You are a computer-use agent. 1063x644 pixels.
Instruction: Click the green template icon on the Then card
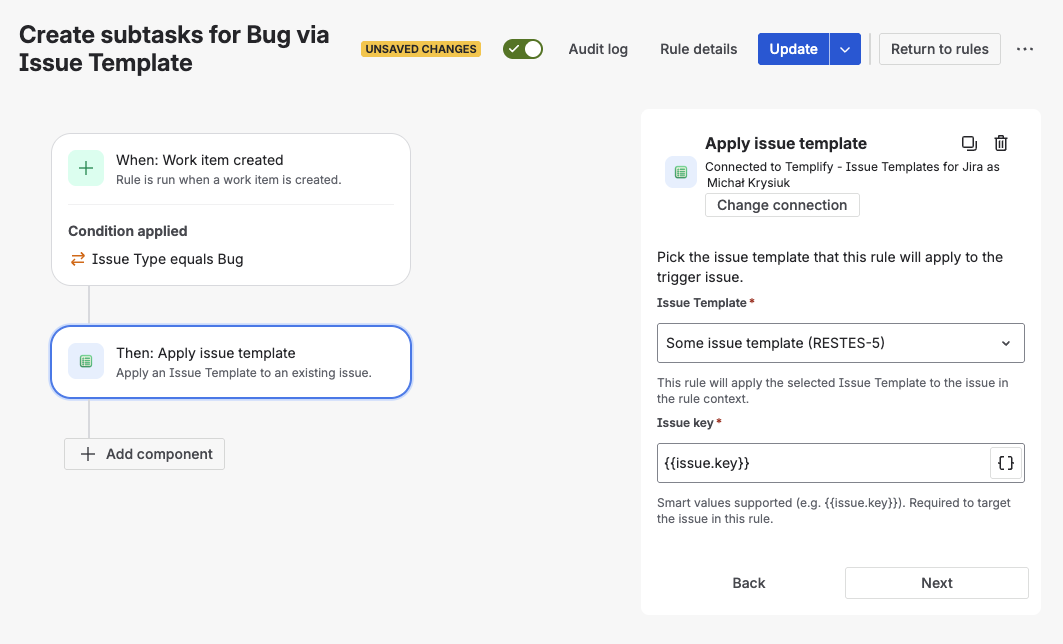pos(86,362)
